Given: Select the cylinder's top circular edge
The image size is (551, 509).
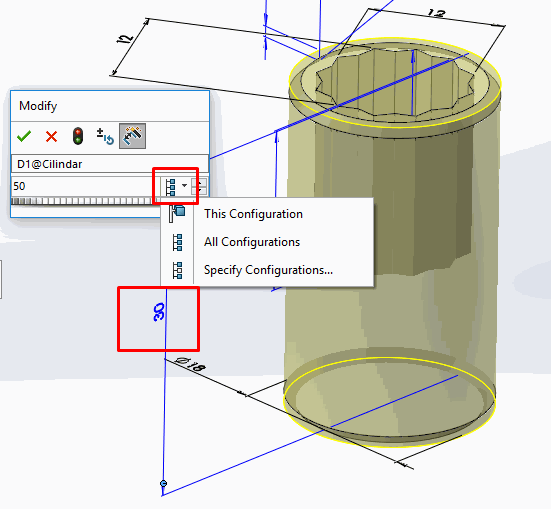Looking at the screenshot, I should (x=395, y=83).
